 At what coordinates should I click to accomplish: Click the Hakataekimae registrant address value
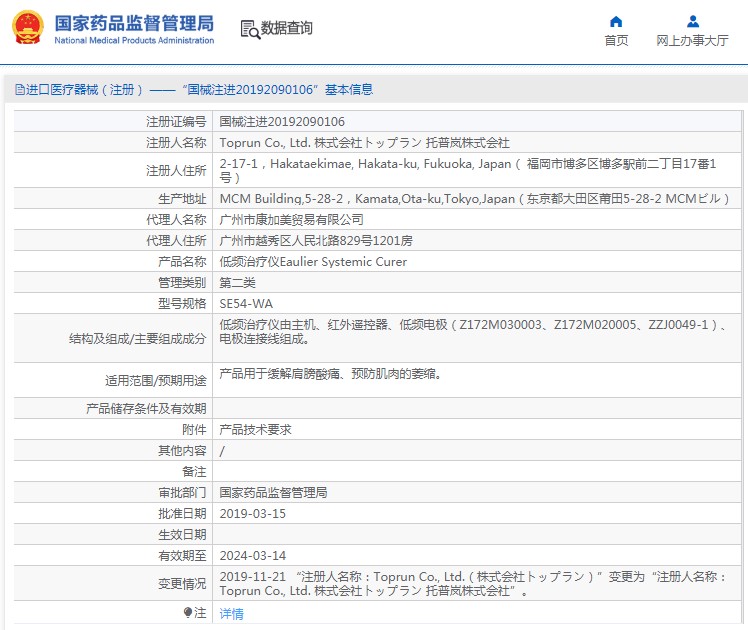point(468,170)
